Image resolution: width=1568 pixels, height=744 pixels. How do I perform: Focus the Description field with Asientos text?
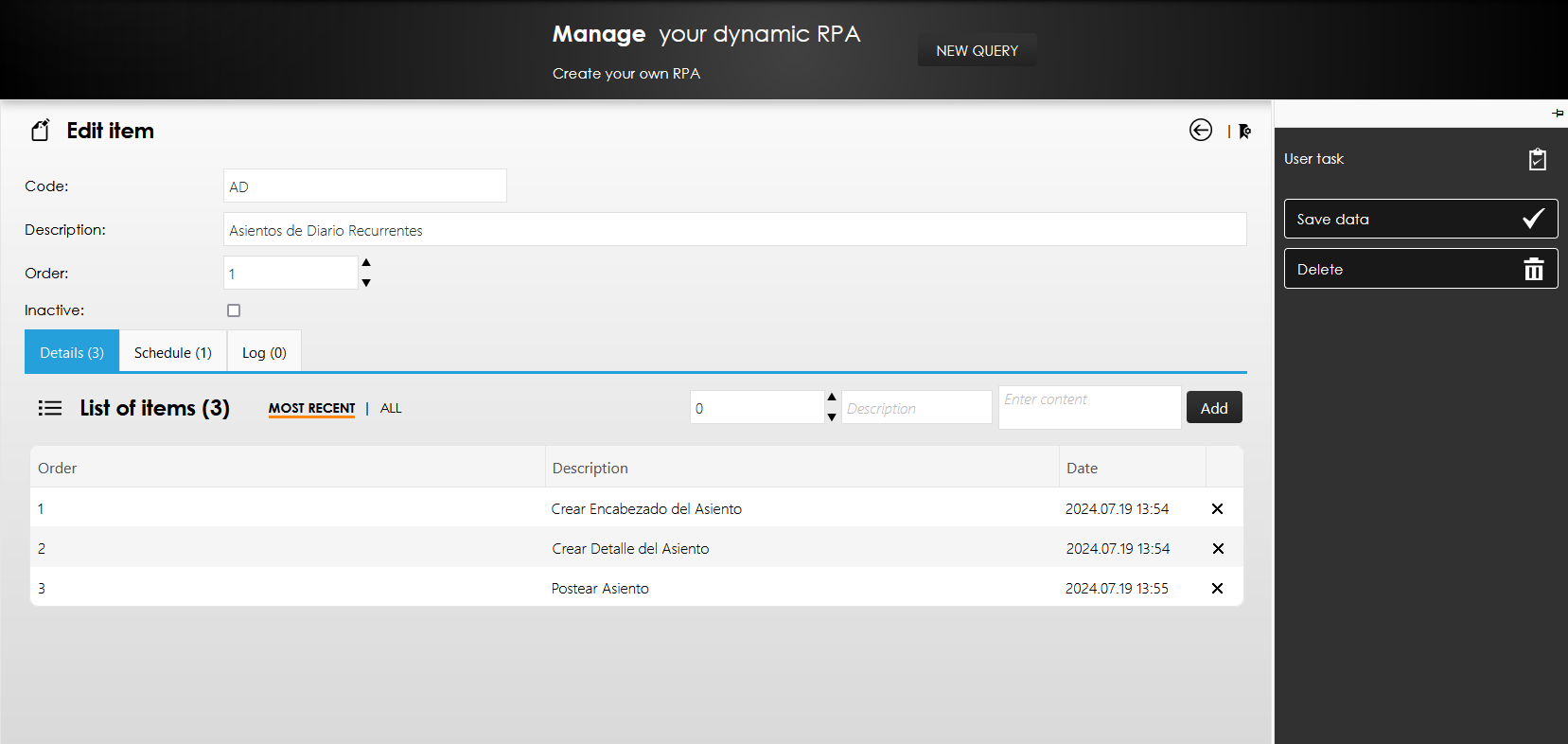click(x=735, y=230)
